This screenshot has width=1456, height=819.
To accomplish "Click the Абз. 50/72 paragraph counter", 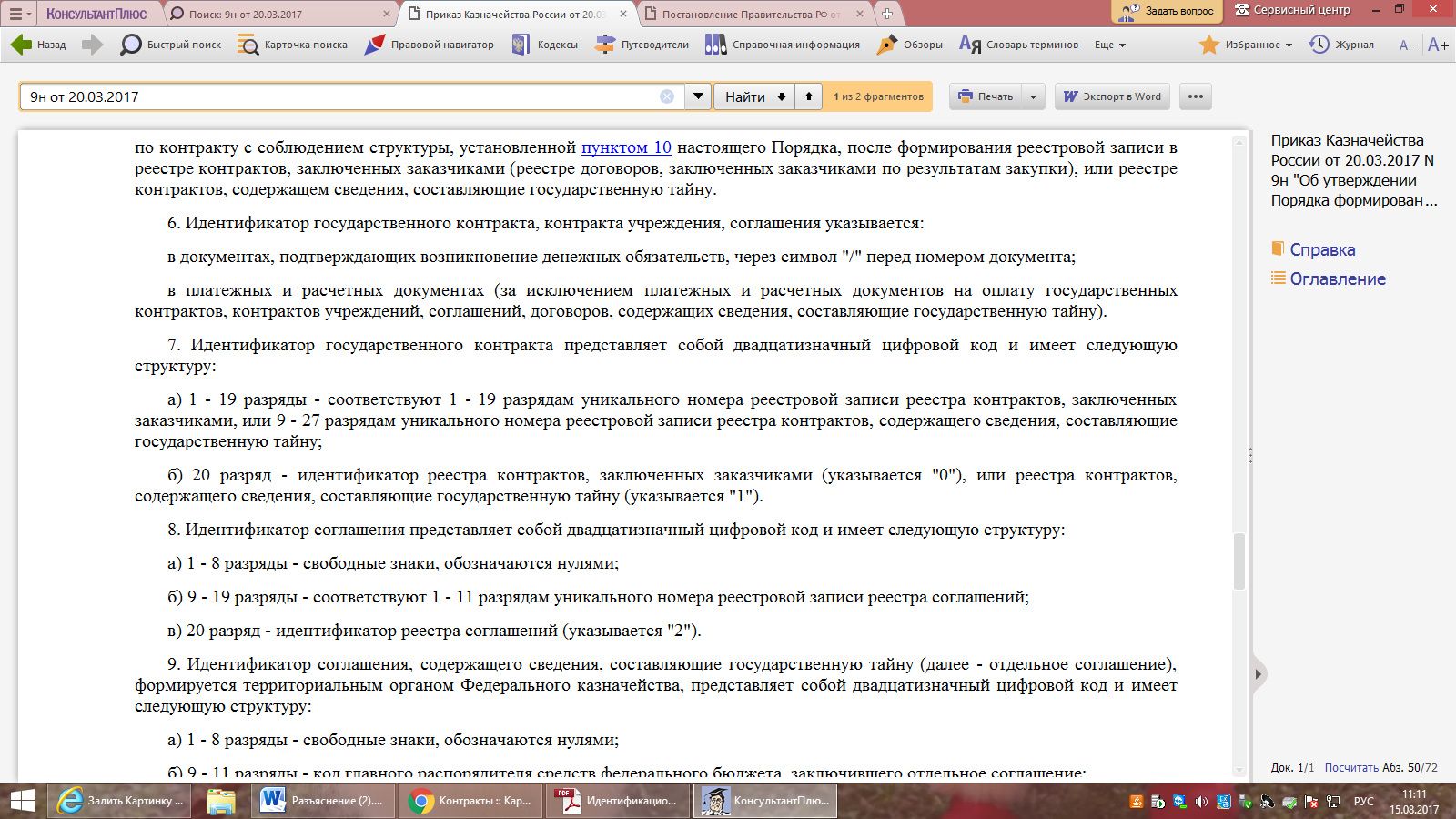I will (x=1410, y=768).
